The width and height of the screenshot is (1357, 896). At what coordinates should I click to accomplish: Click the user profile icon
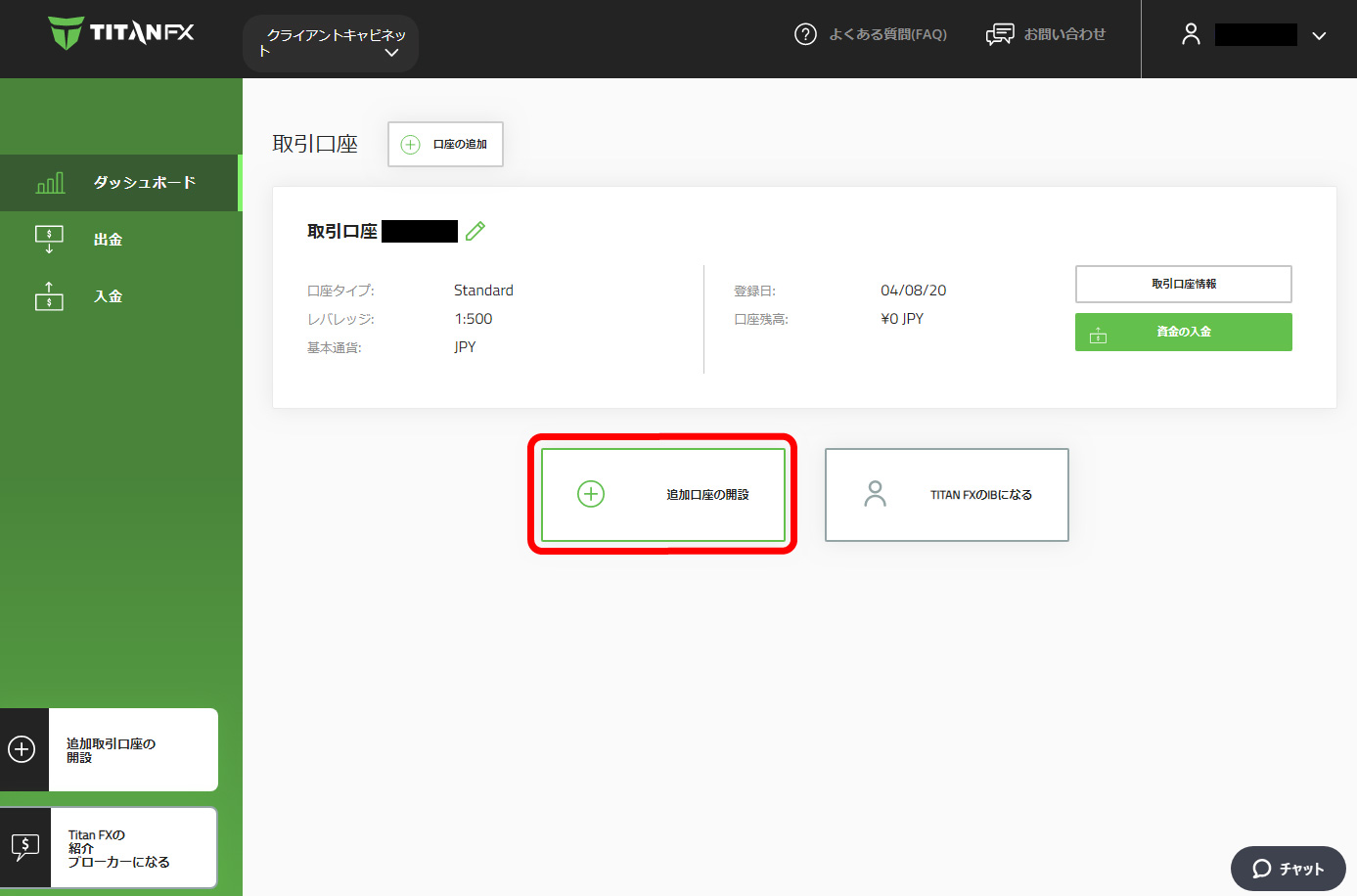1191,34
